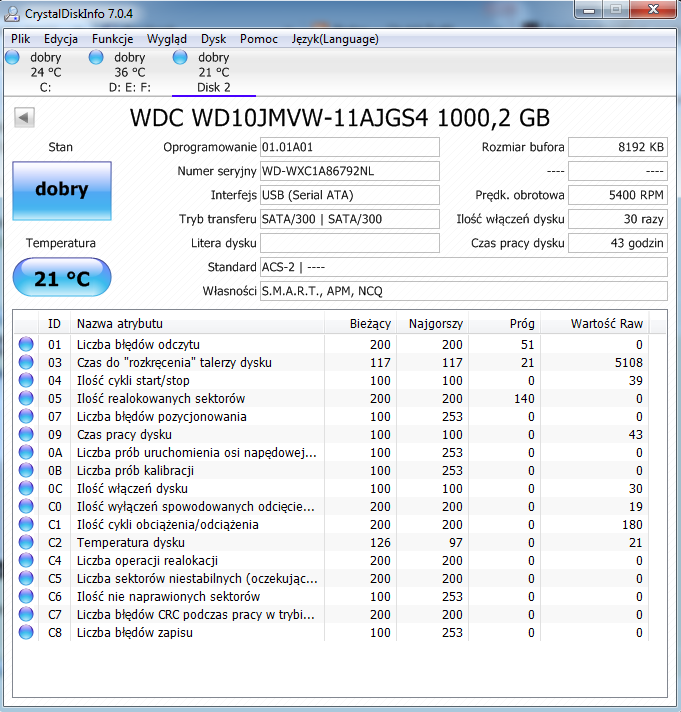Click the empty Litera dysku field
The height and width of the screenshot is (712, 681).
tap(350, 243)
